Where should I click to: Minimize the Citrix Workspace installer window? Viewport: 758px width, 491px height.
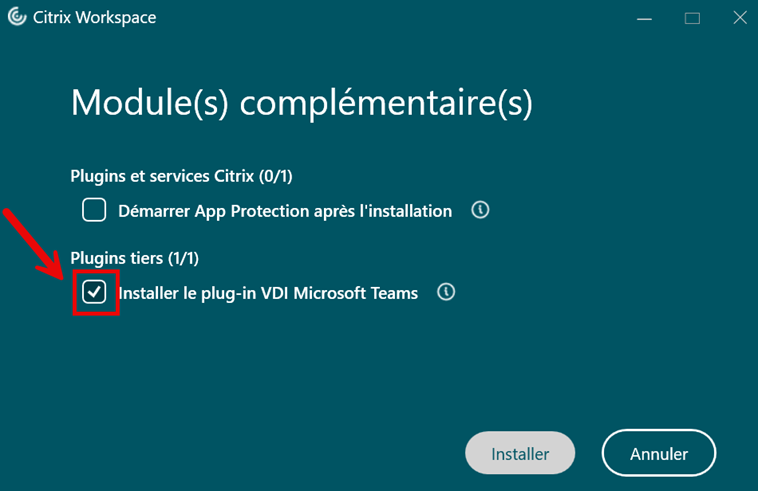644,18
